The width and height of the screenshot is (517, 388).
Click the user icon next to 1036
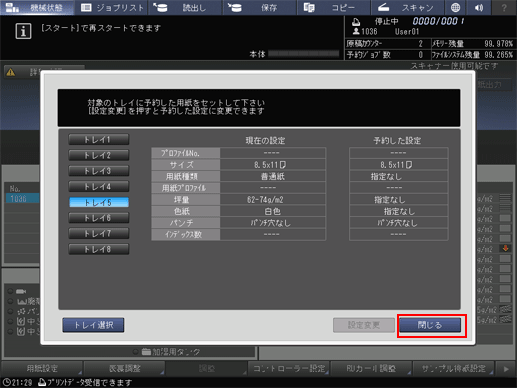356,31
